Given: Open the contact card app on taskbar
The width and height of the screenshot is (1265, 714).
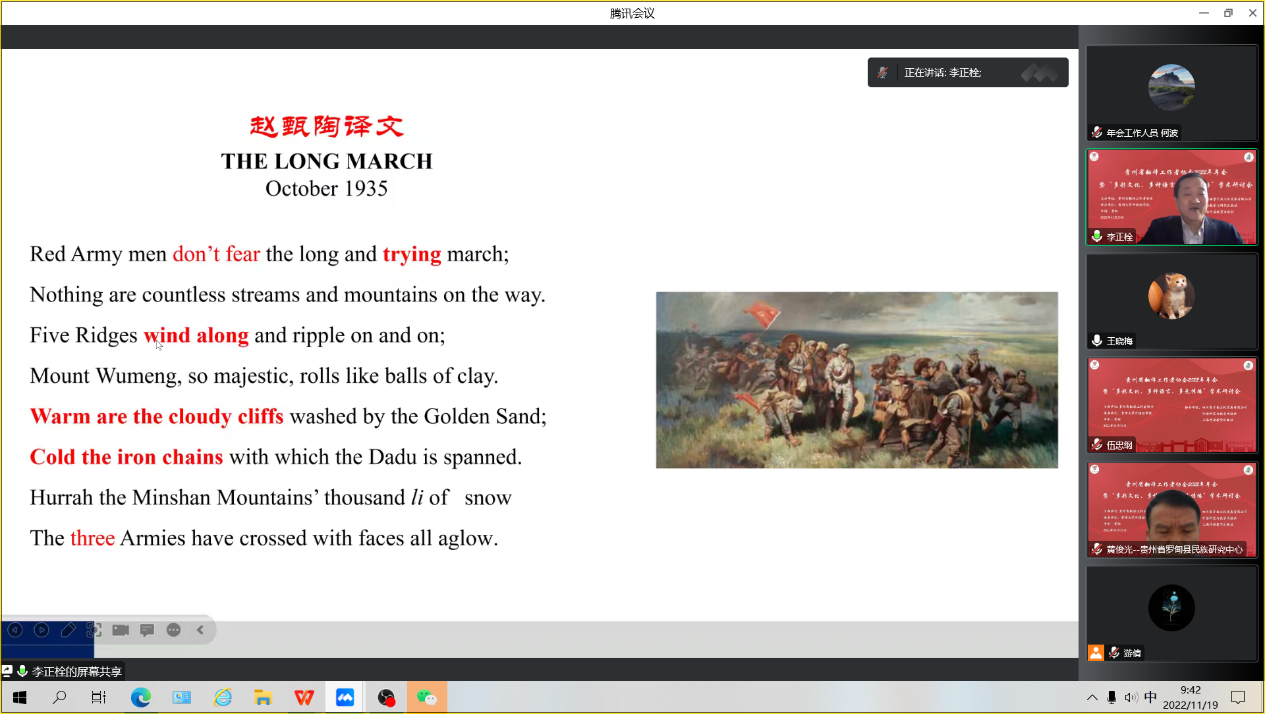Looking at the screenshot, I should [181, 698].
